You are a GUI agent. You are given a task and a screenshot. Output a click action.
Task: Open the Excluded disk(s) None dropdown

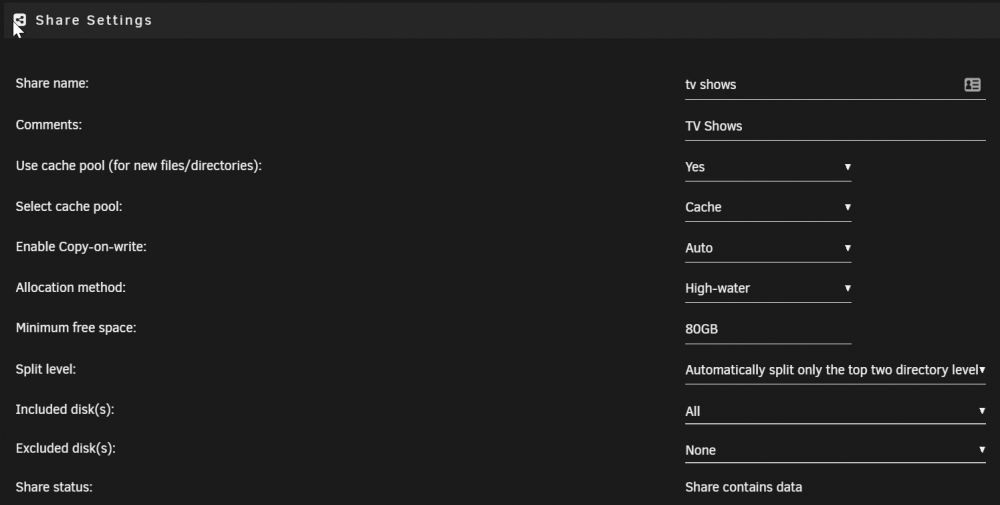pyautogui.click(x=835, y=450)
